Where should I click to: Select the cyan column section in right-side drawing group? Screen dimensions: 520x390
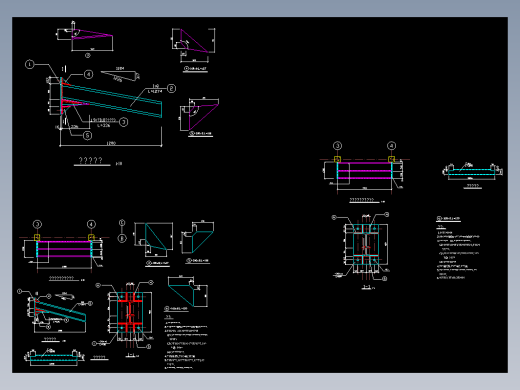[366, 244]
